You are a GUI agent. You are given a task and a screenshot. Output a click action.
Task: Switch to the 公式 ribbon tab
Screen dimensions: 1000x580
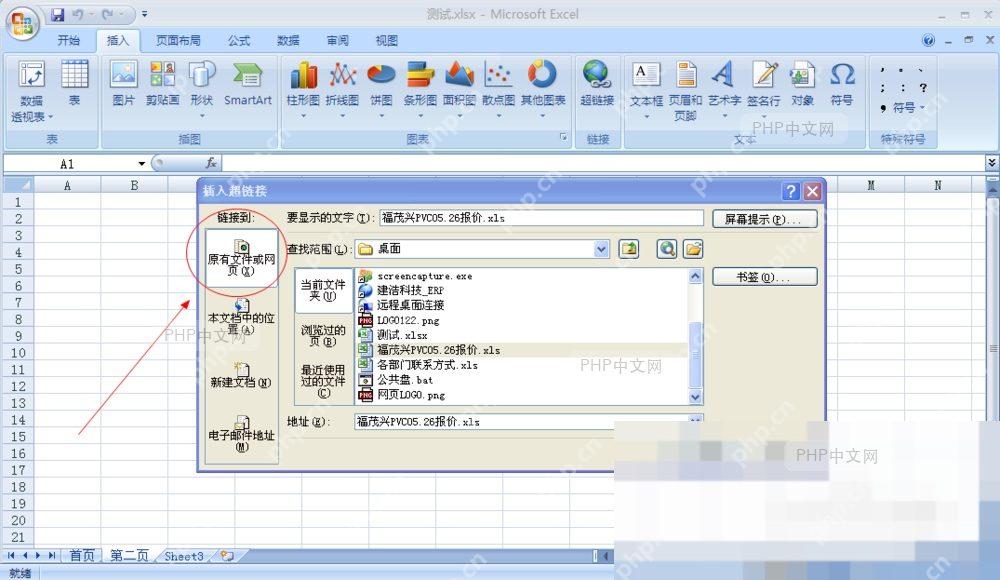tap(239, 40)
